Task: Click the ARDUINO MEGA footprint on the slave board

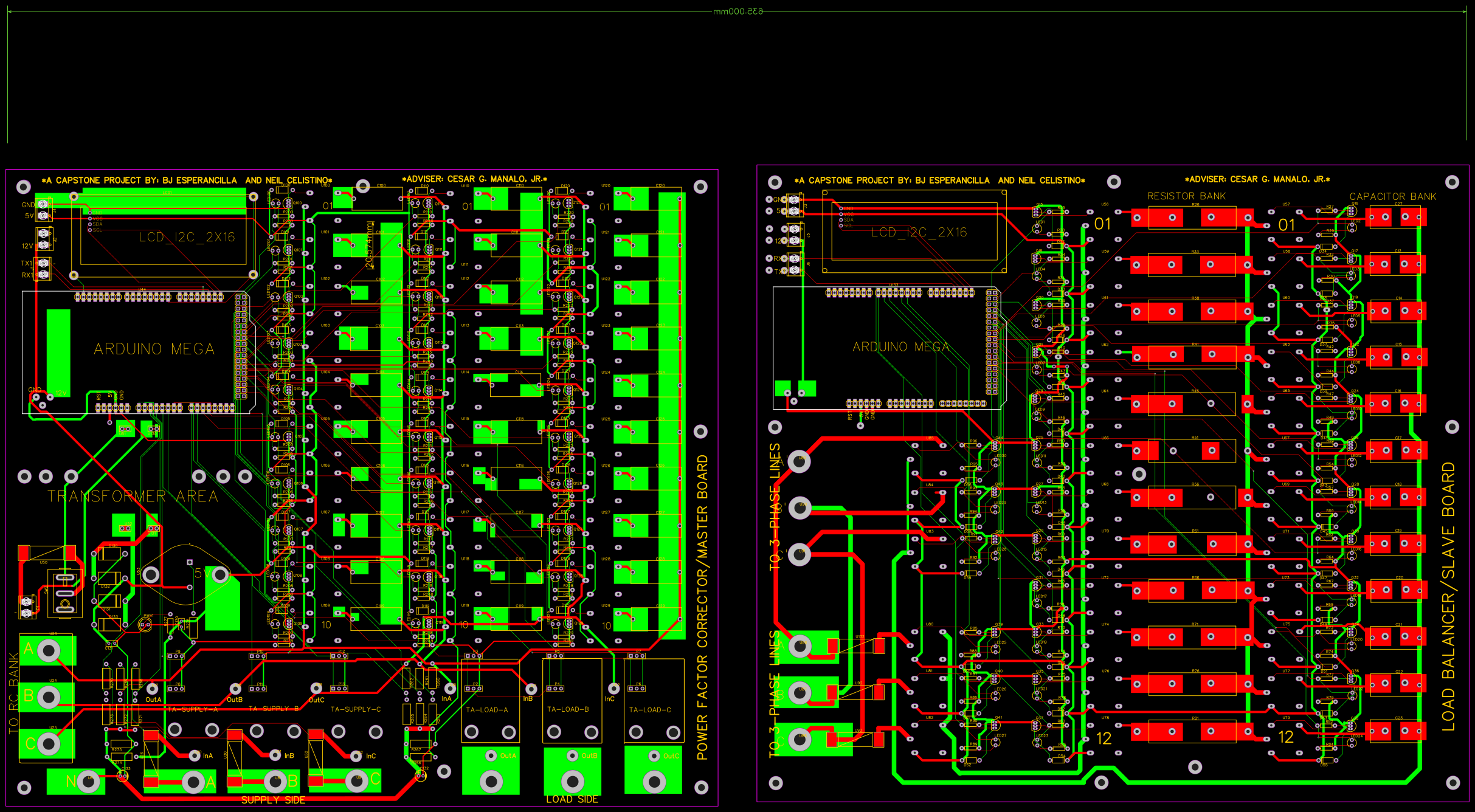Action: coord(902,347)
